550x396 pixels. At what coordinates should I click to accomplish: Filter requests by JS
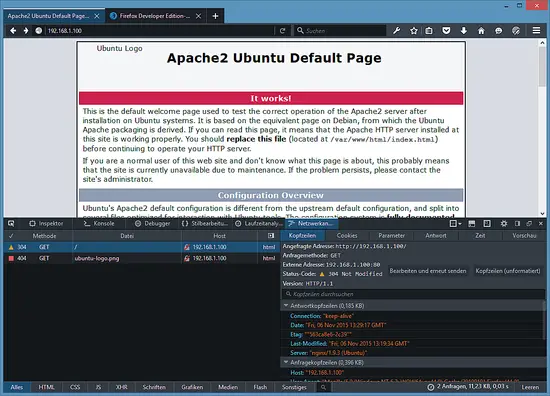[x=98, y=387]
